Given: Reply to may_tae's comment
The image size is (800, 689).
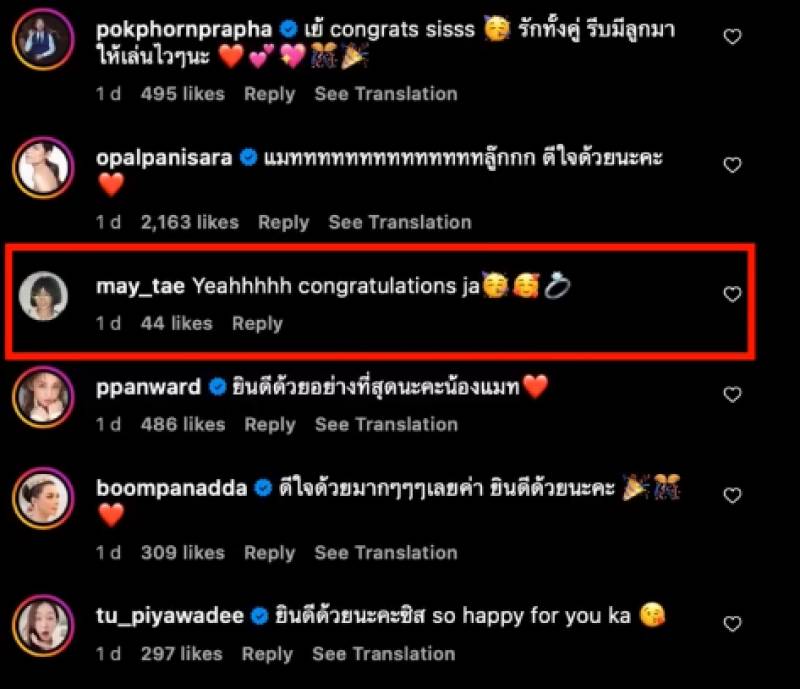Looking at the screenshot, I should (x=257, y=323).
